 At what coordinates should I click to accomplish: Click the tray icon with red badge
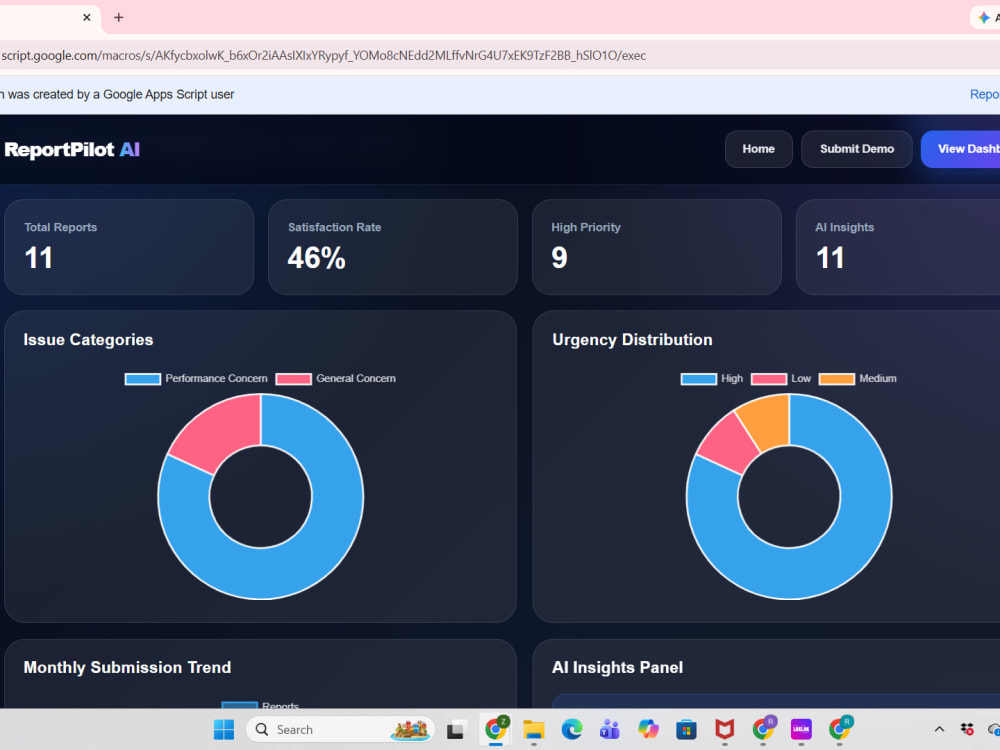pos(967,729)
